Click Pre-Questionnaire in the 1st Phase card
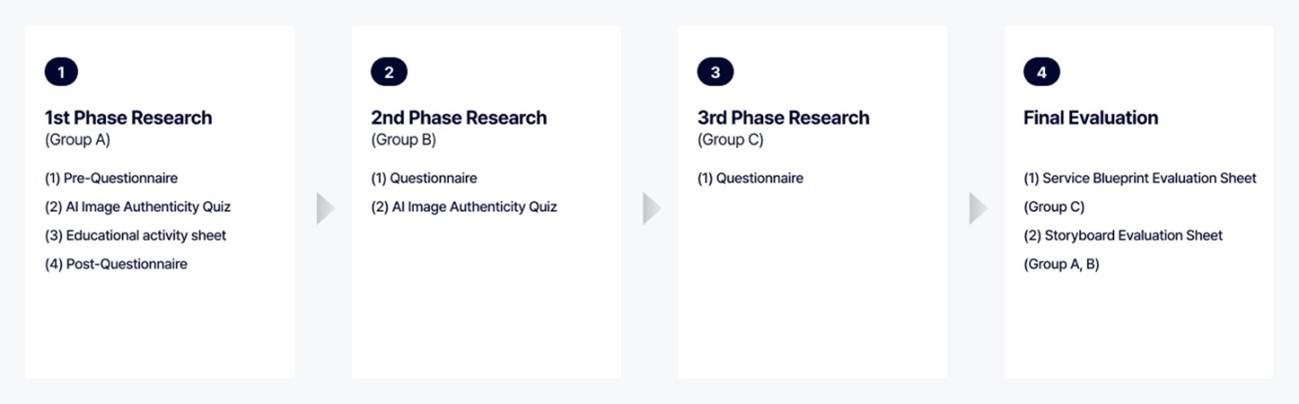 coord(111,178)
